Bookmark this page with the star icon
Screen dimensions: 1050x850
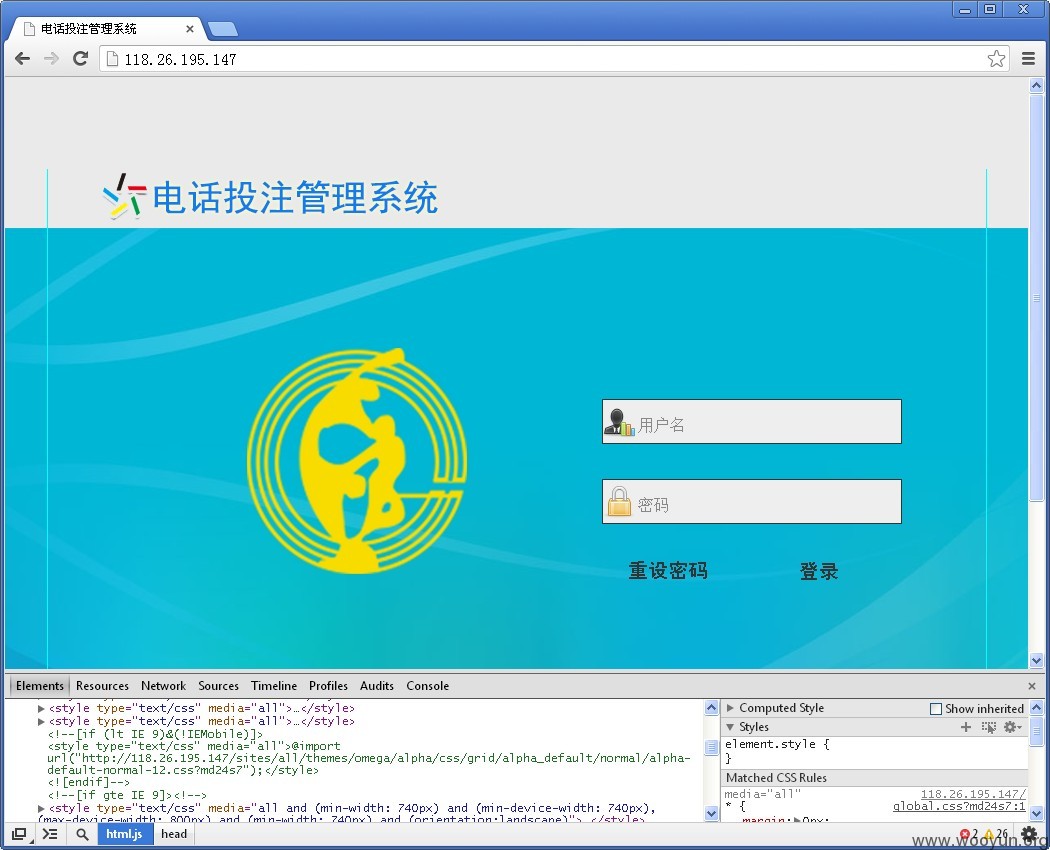996,59
